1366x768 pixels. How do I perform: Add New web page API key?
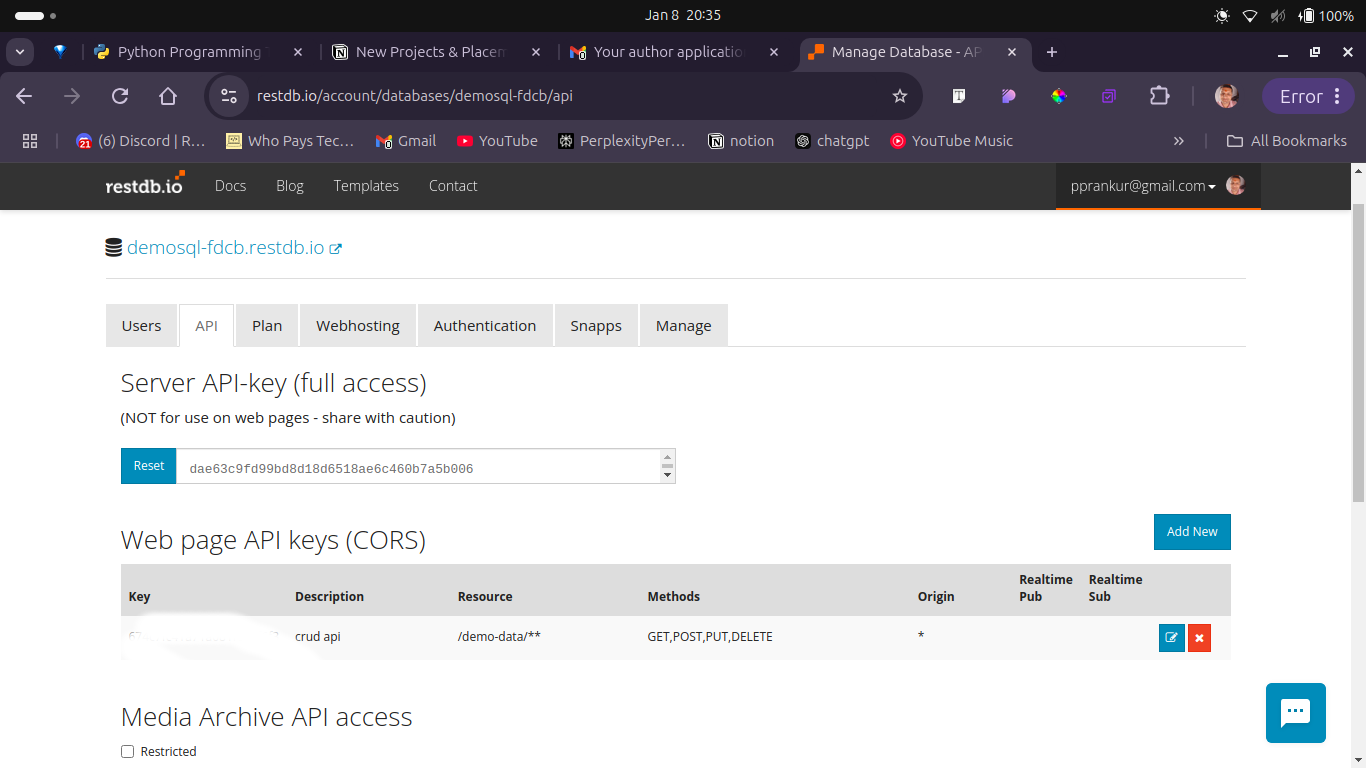(x=1192, y=532)
